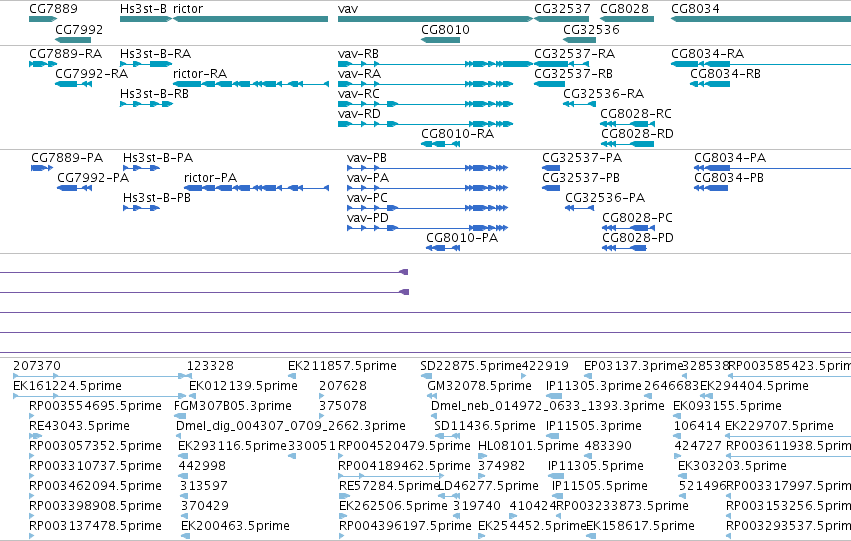Click the CG7992 gene label
851x541 pixels.
click(79, 29)
